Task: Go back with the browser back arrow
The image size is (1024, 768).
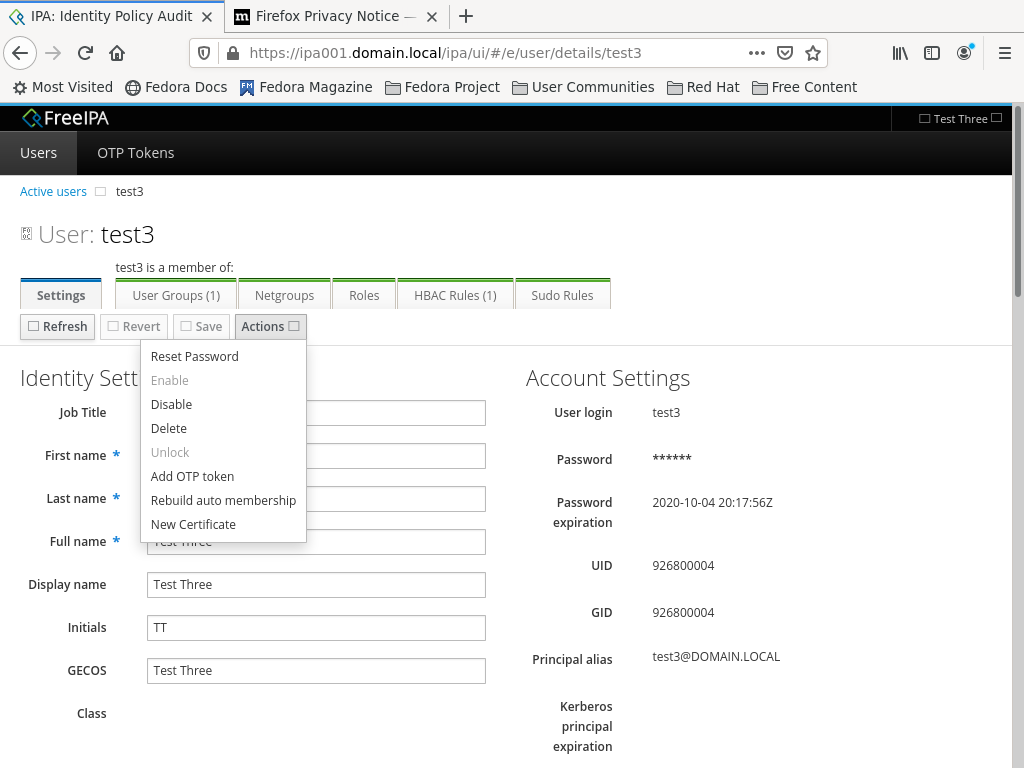Action: pyautogui.click(x=20, y=53)
